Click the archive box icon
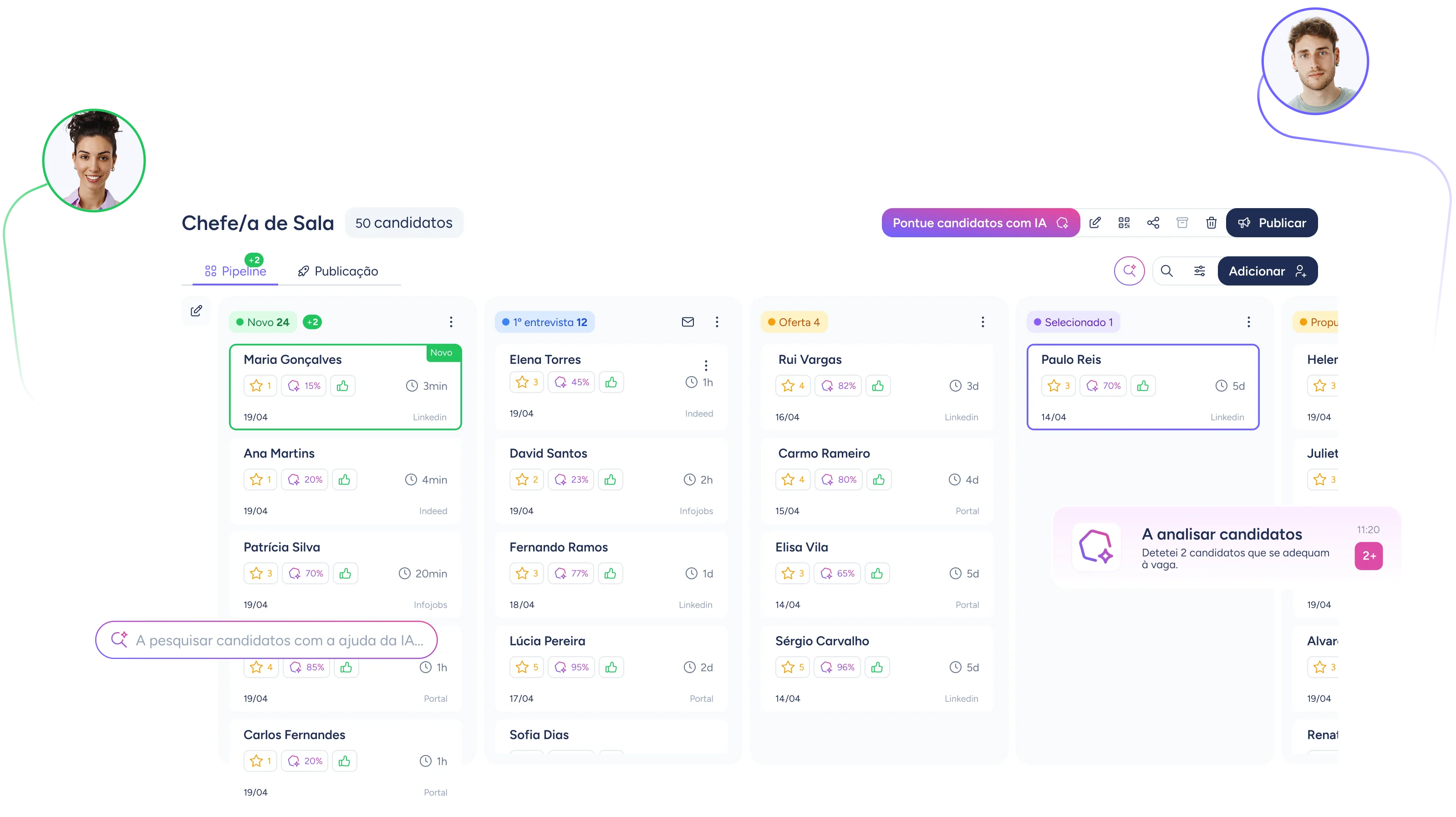1456x817 pixels. coord(1182,223)
